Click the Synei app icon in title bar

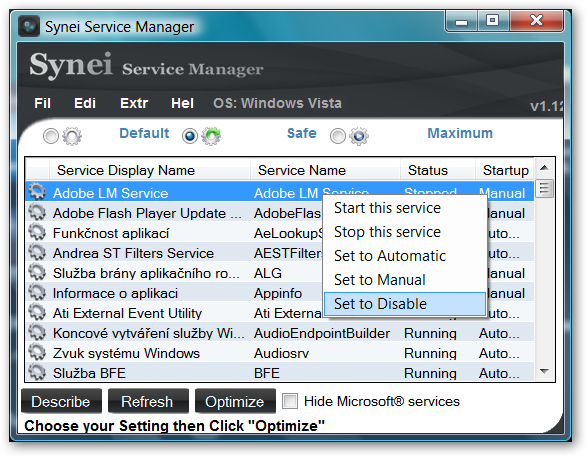pyautogui.click(x=29, y=26)
